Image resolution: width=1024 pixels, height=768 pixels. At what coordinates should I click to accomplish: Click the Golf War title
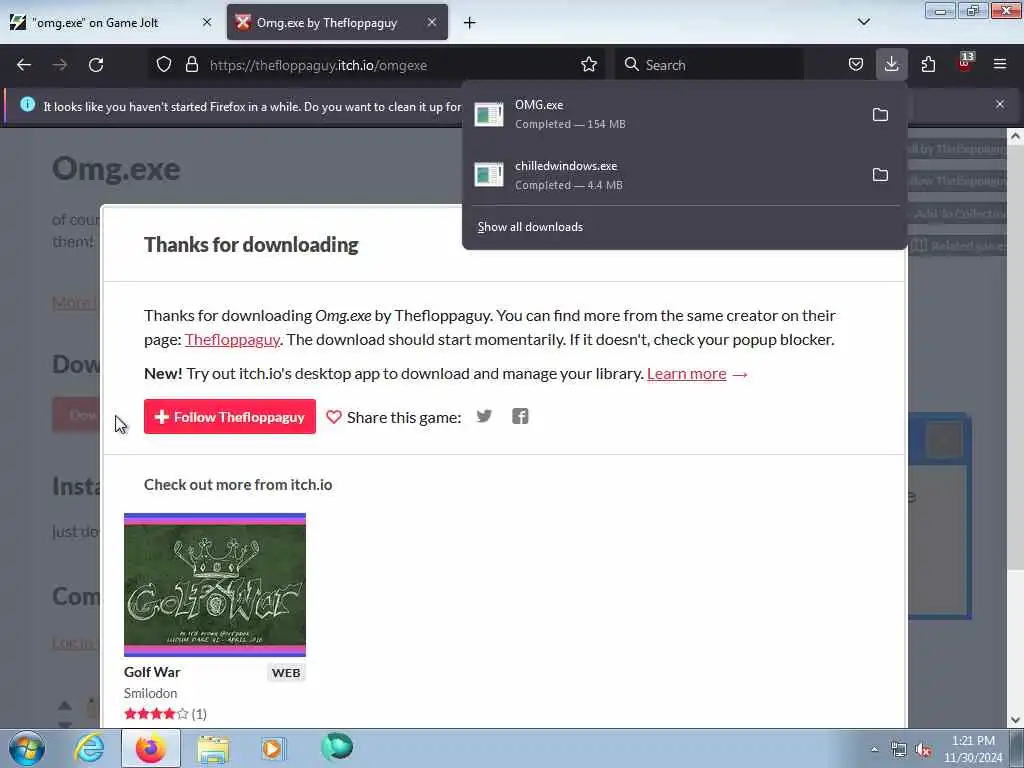tap(152, 672)
